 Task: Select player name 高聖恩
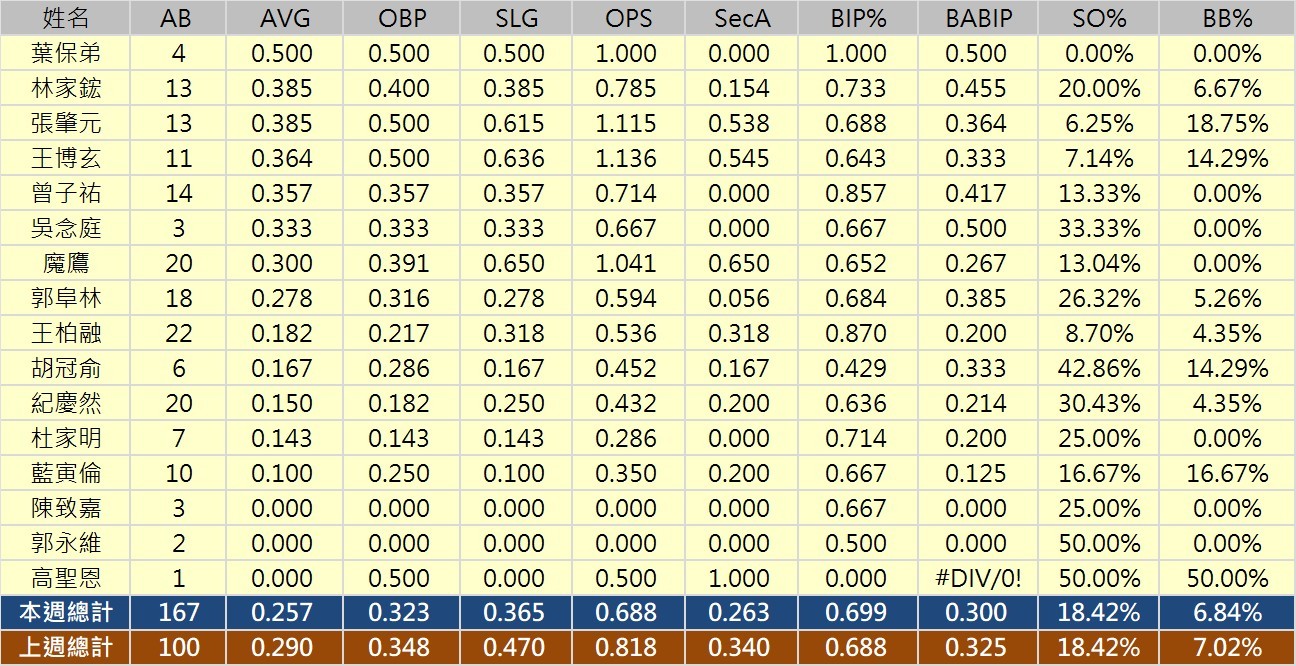66,578
